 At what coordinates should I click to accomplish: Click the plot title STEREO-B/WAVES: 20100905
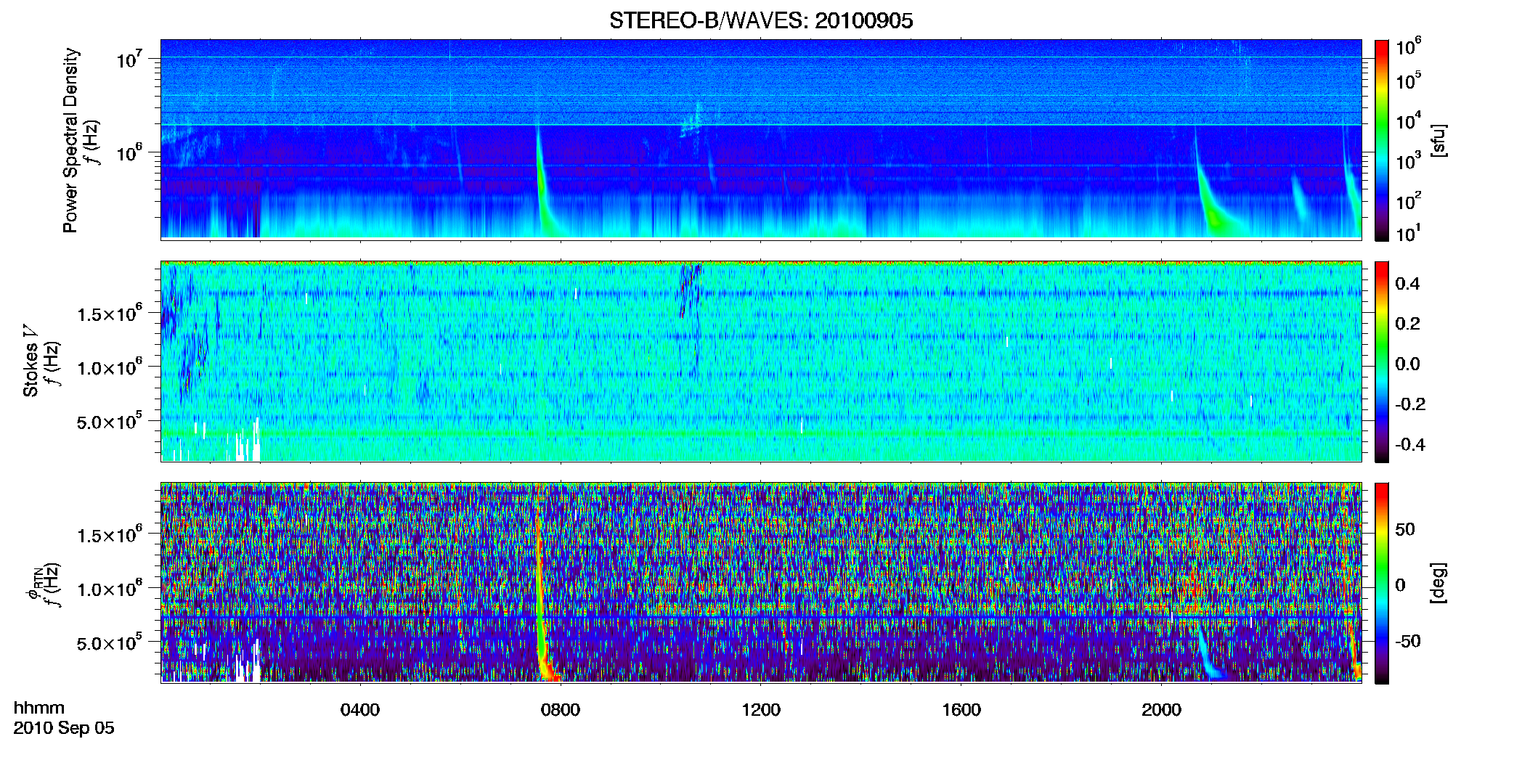pyautogui.click(x=761, y=20)
